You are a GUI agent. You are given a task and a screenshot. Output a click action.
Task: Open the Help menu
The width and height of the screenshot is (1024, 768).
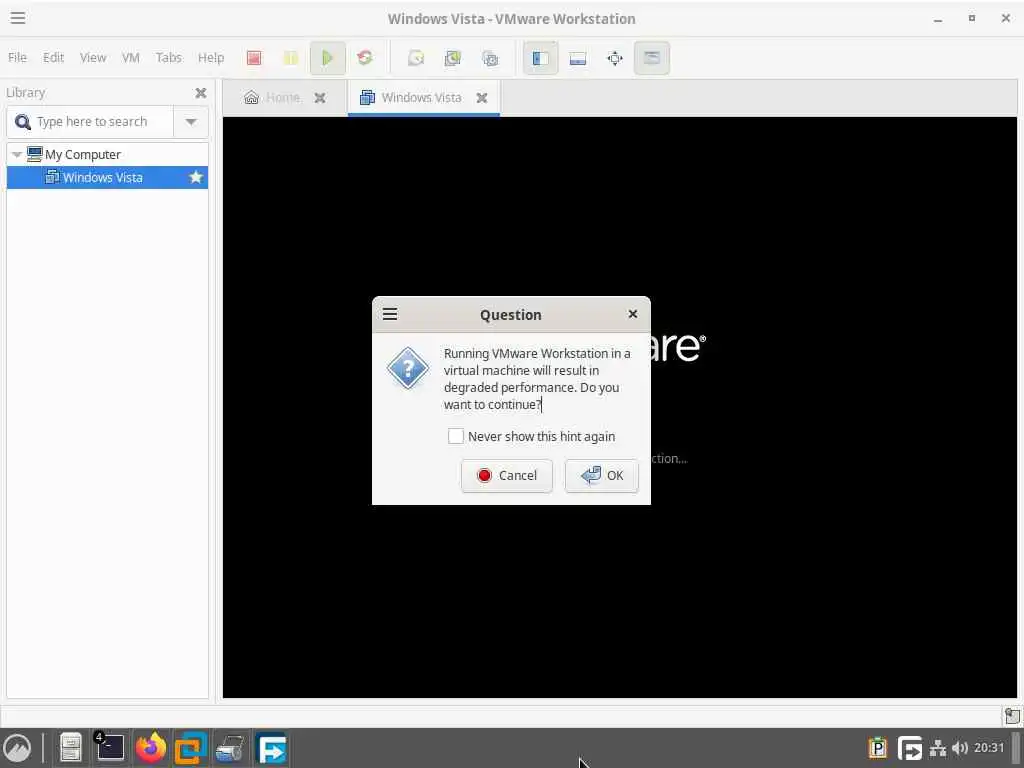[211, 57]
